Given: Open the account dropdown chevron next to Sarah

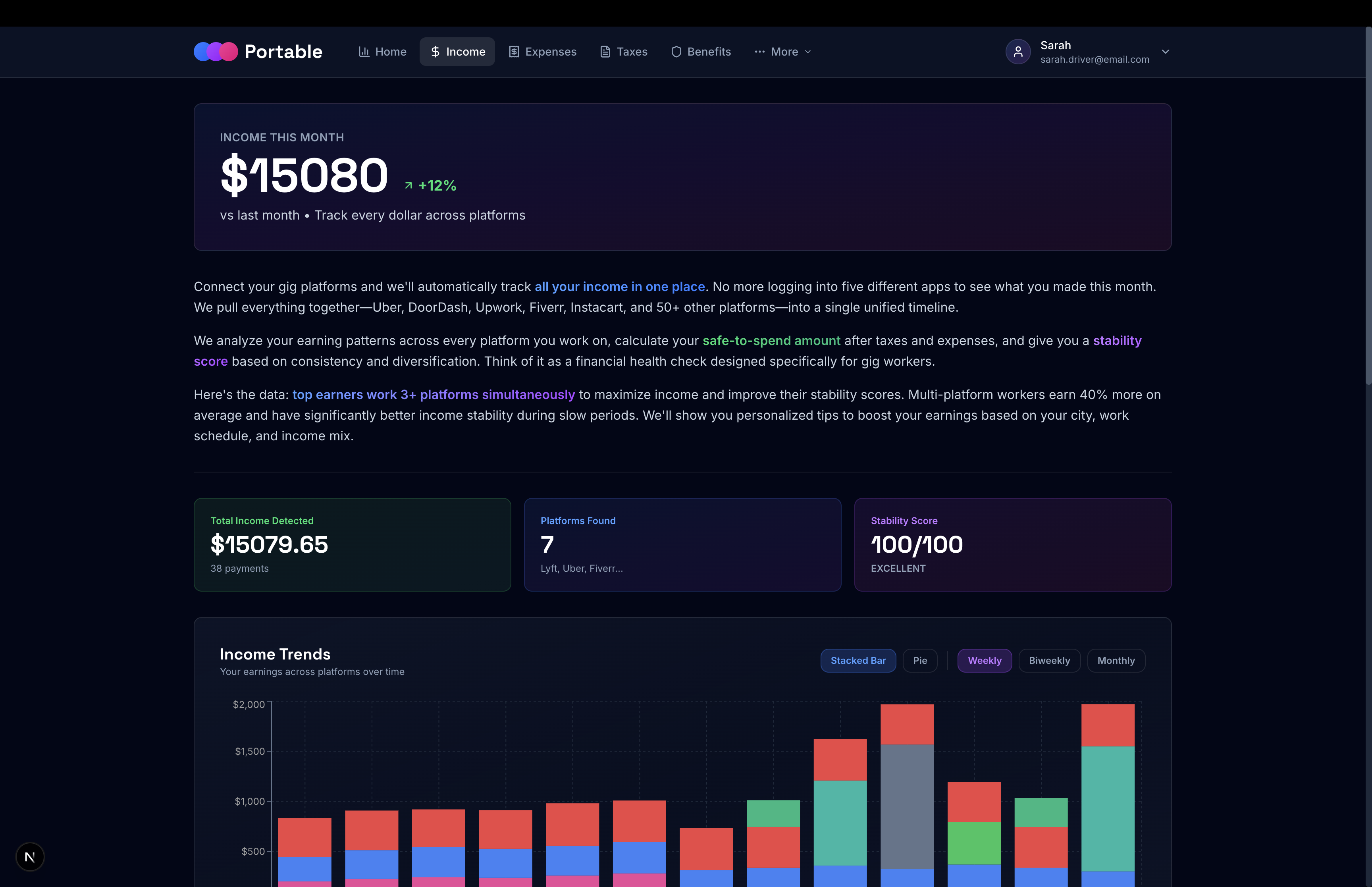Looking at the screenshot, I should (x=1165, y=52).
